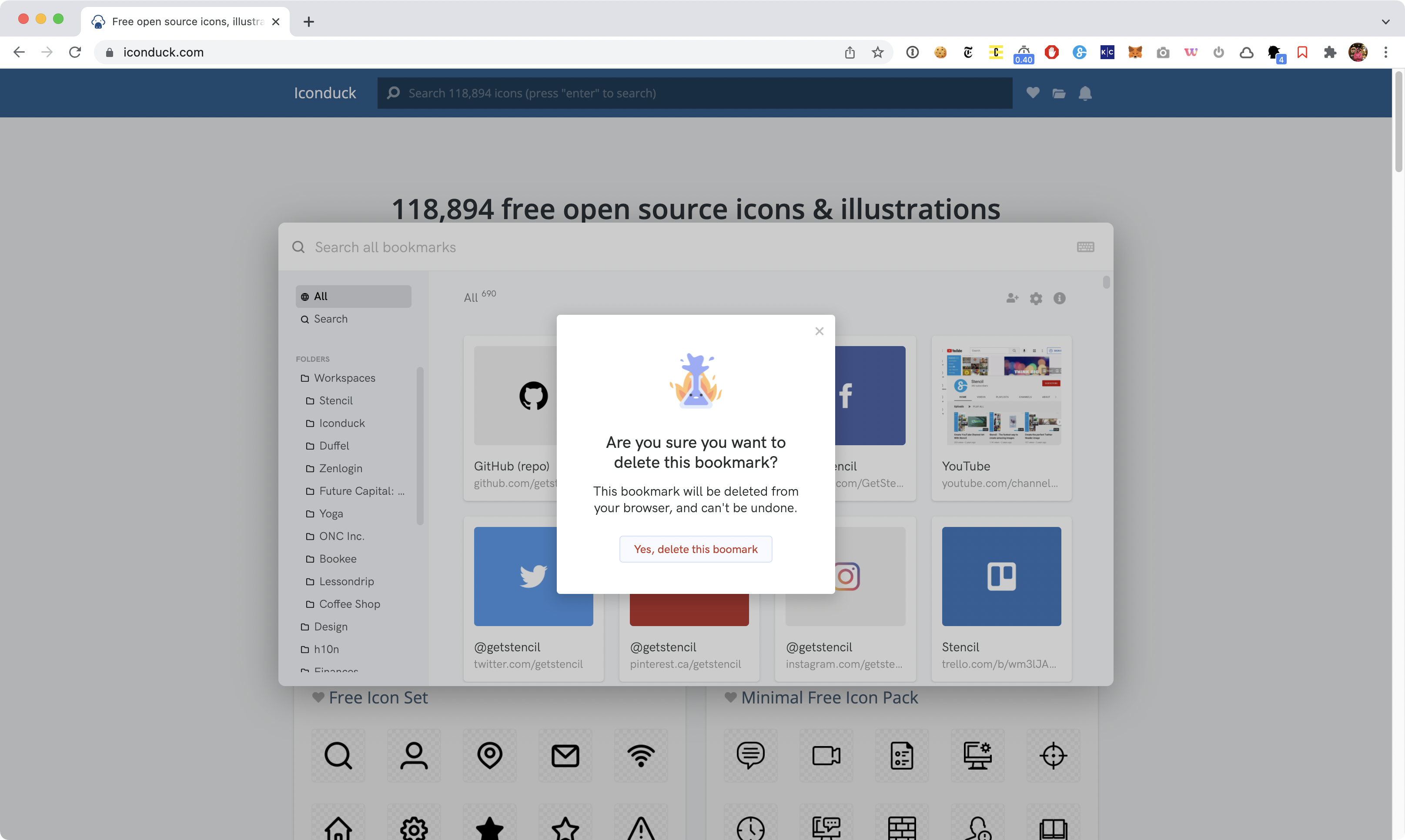Viewport: 1405px width, 840px height.
Task: Open the YouTube bookmark thumbnail
Action: [x=1000, y=395]
